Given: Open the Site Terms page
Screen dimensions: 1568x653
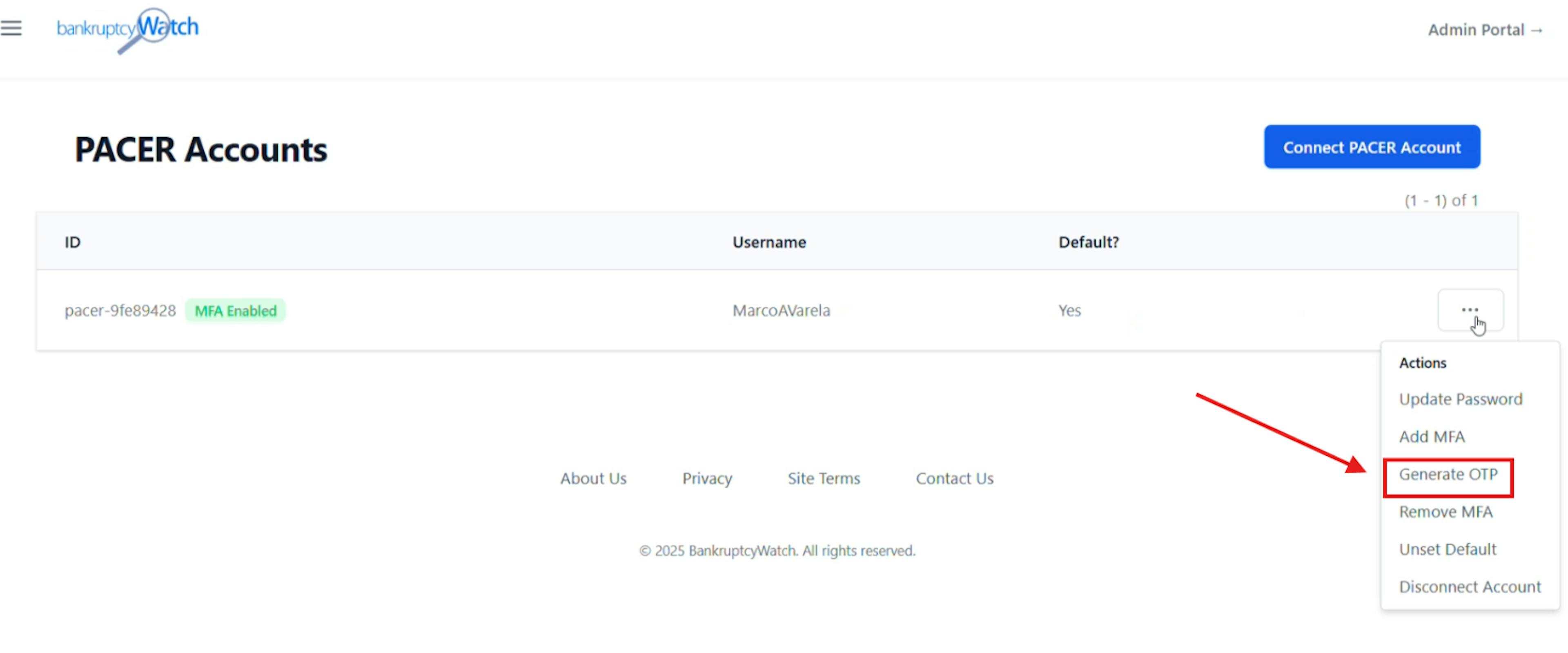Looking at the screenshot, I should click(x=824, y=478).
